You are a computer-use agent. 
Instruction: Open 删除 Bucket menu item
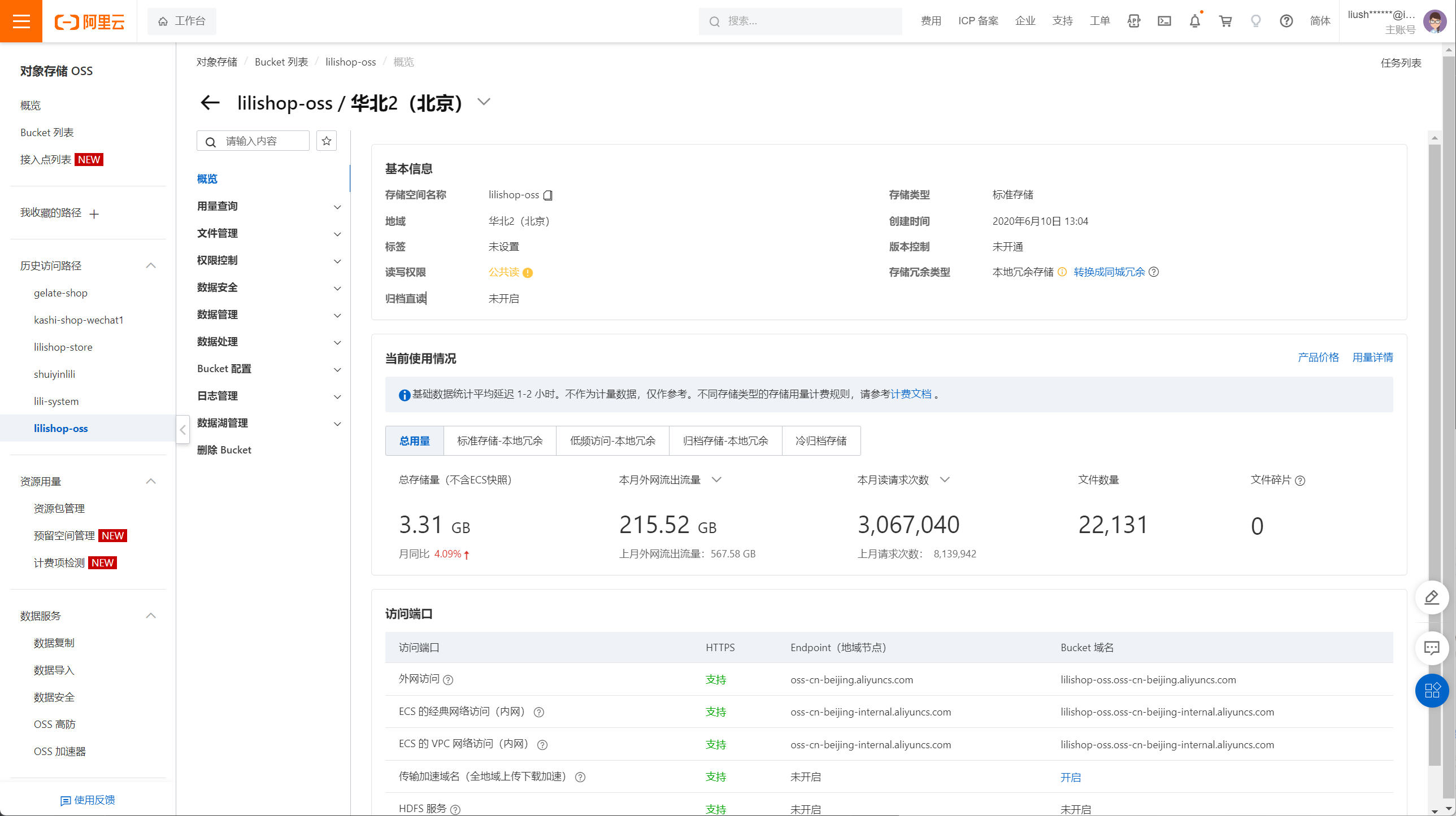224,450
